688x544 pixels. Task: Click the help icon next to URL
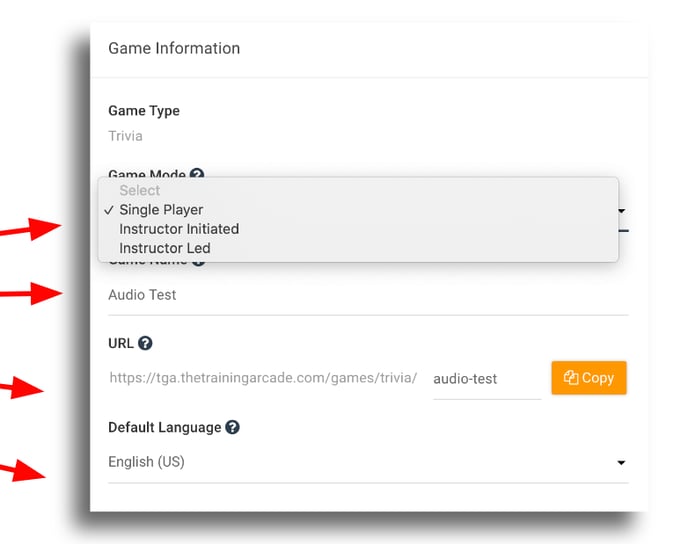tap(145, 343)
